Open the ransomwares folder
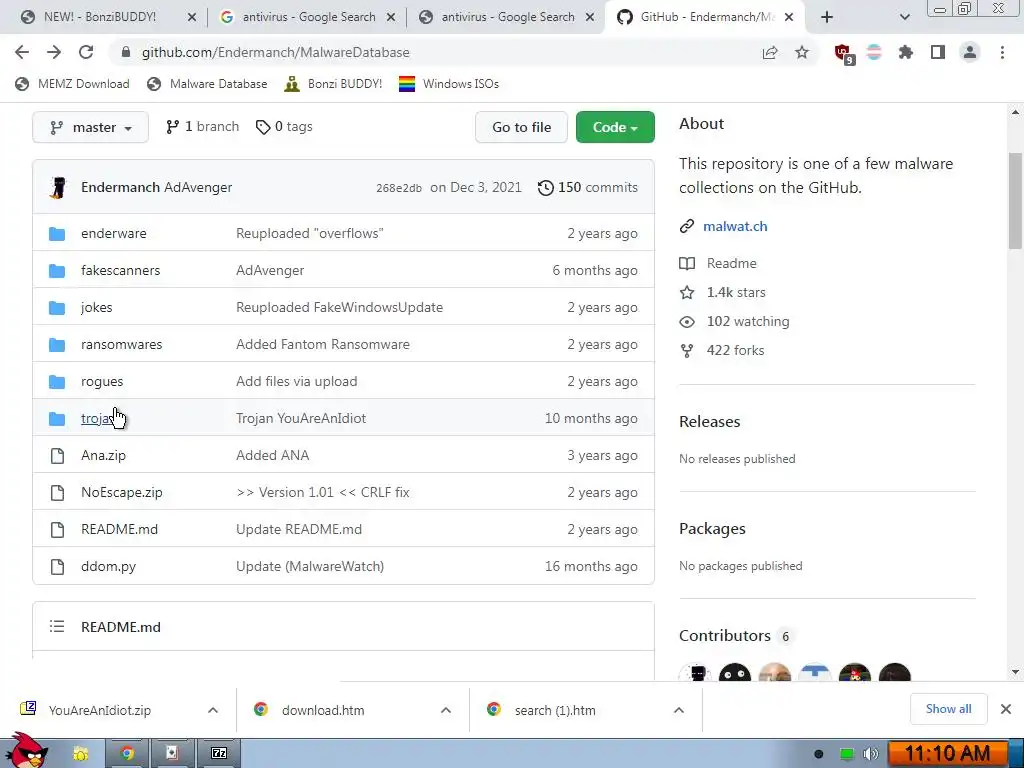This screenshot has height=768, width=1024. click(x=121, y=344)
